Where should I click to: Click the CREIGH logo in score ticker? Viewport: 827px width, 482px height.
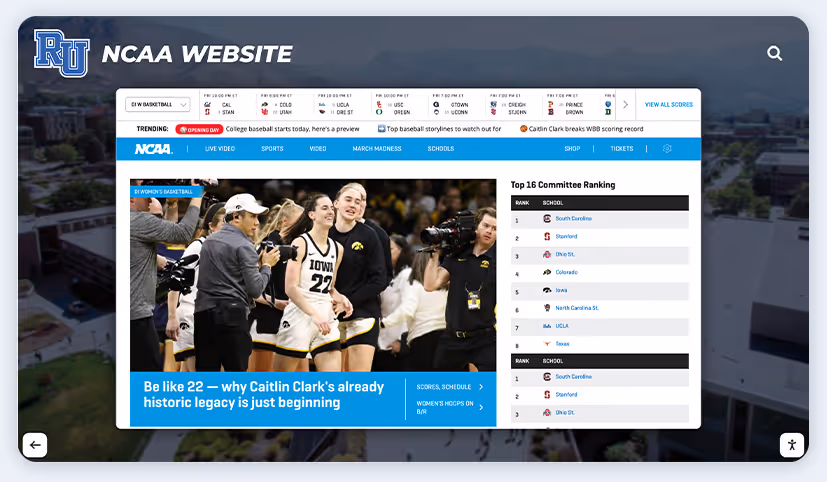click(493, 105)
